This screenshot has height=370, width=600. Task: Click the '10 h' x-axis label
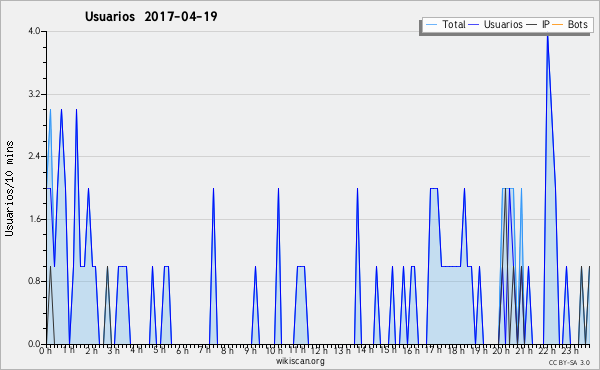pos(274,350)
